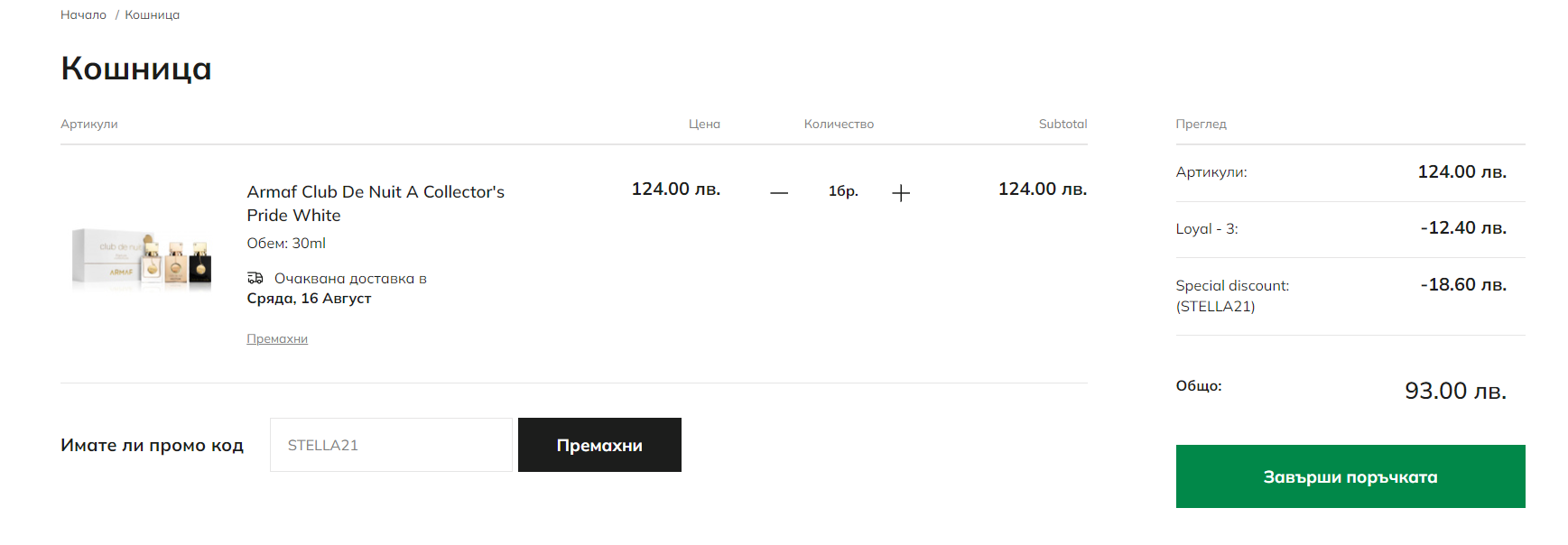The image size is (1568, 545).
Task: Click the Subtotal column header
Action: click(x=1062, y=124)
